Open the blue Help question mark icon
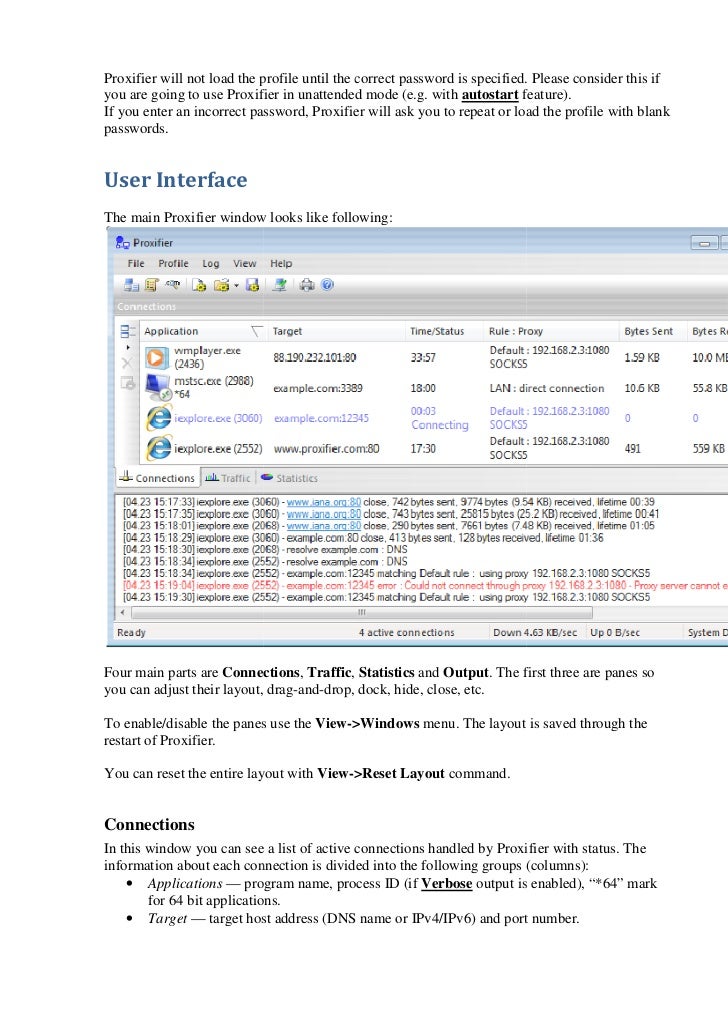Screen dimensions: 728x1031 pyautogui.click(x=328, y=285)
